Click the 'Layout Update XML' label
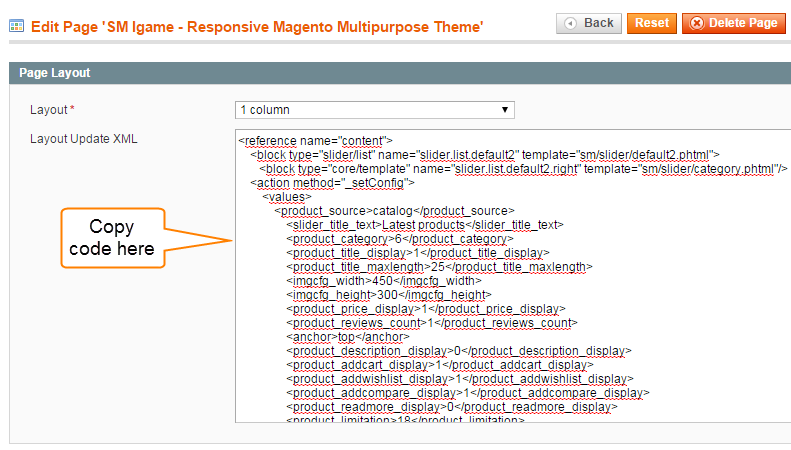791x450 pixels. [84, 139]
